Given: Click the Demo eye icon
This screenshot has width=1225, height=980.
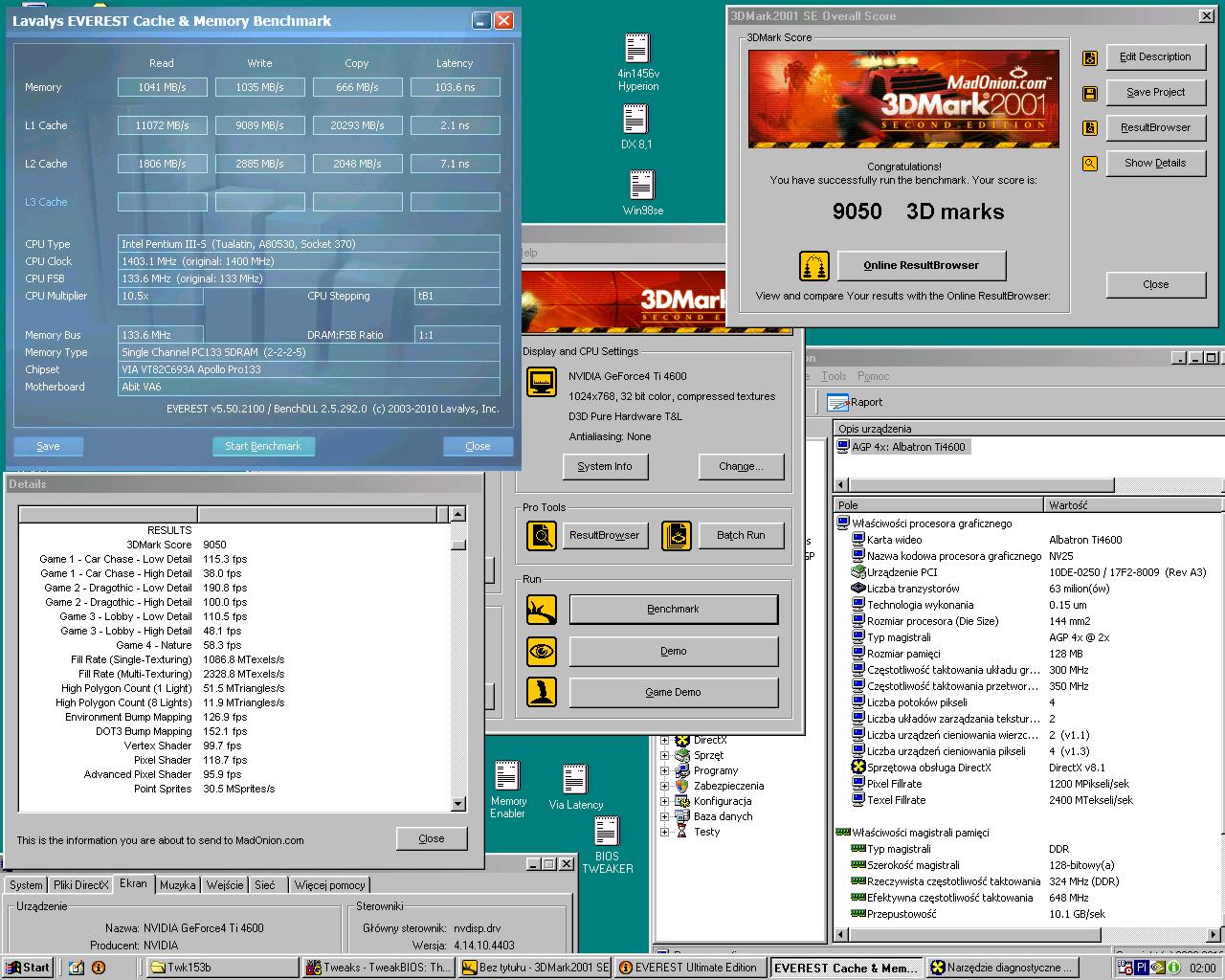Looking at the screenshot, I should click(x=542, y=652).
